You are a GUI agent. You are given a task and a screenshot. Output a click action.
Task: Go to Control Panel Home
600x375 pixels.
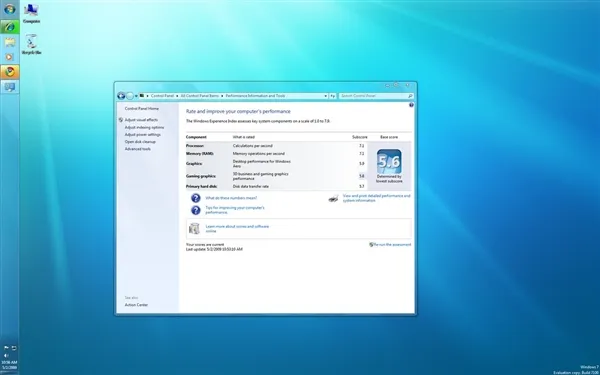pyautogui.click(x=142, y=109)
